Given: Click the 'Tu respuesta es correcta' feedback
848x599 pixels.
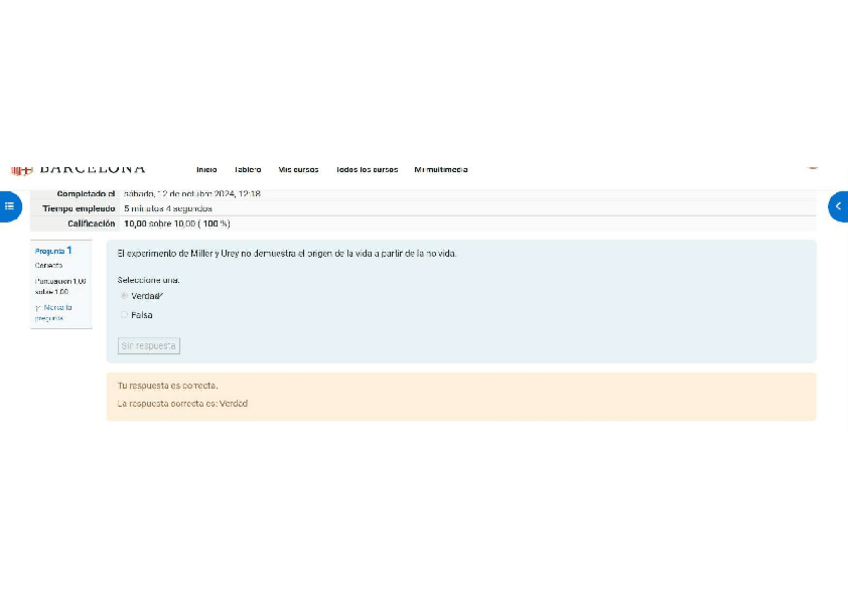Looking at the screenshot, I should pyautogui.click(x=168, y=385).
